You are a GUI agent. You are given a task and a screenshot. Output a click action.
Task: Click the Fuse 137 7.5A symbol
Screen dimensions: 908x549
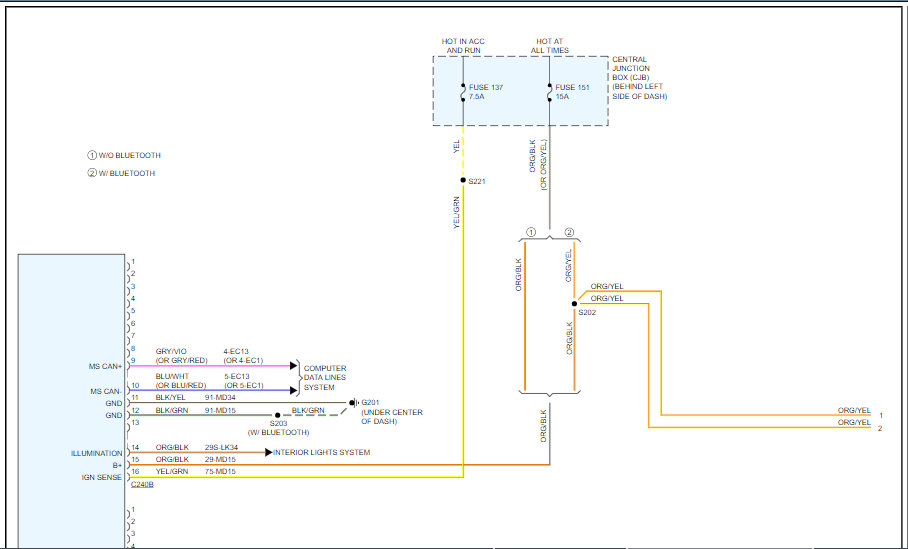coord(463,92)
